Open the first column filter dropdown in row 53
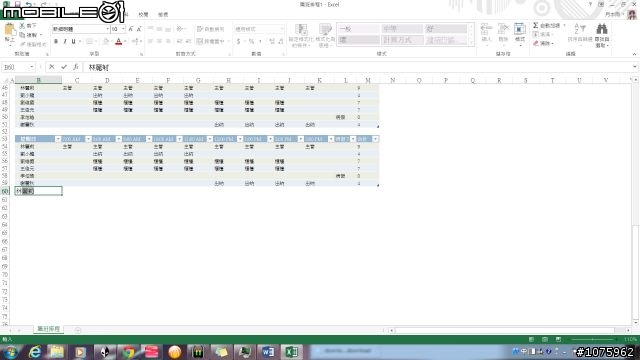This screenshot has height=360, width=640. tap(58, 139)
